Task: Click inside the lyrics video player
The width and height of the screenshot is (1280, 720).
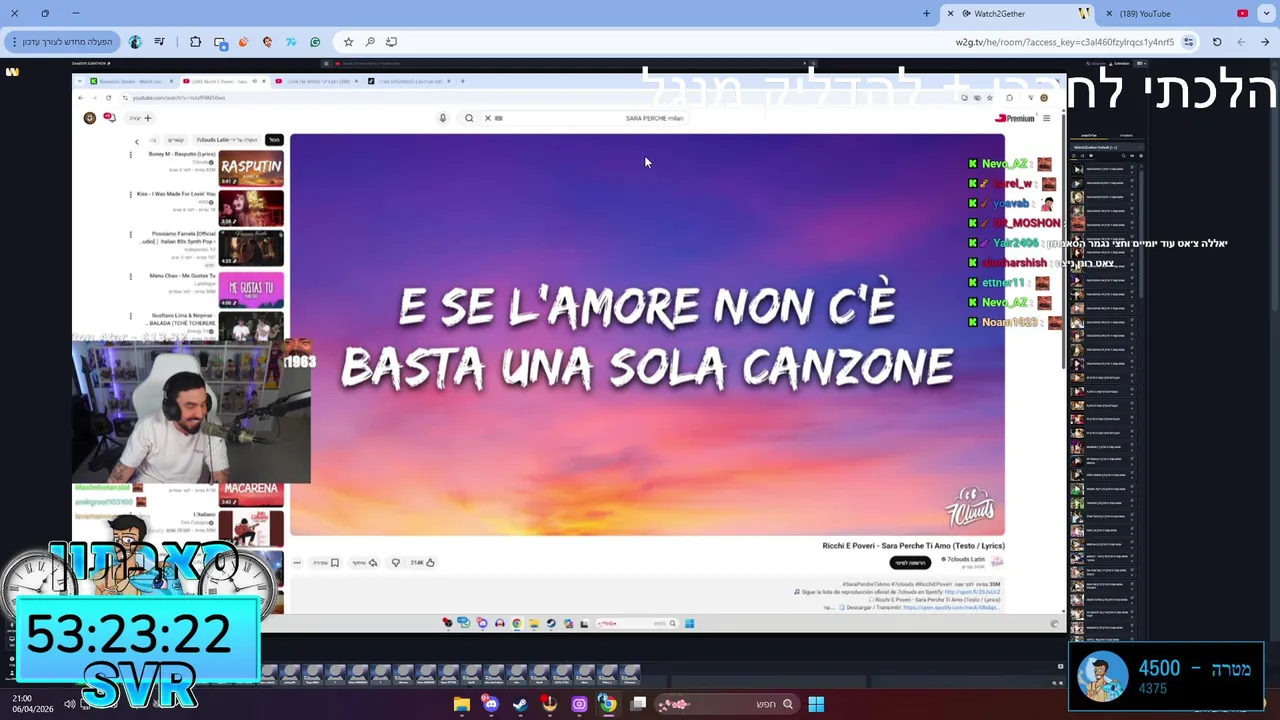Action: click(x=647, y=335)
